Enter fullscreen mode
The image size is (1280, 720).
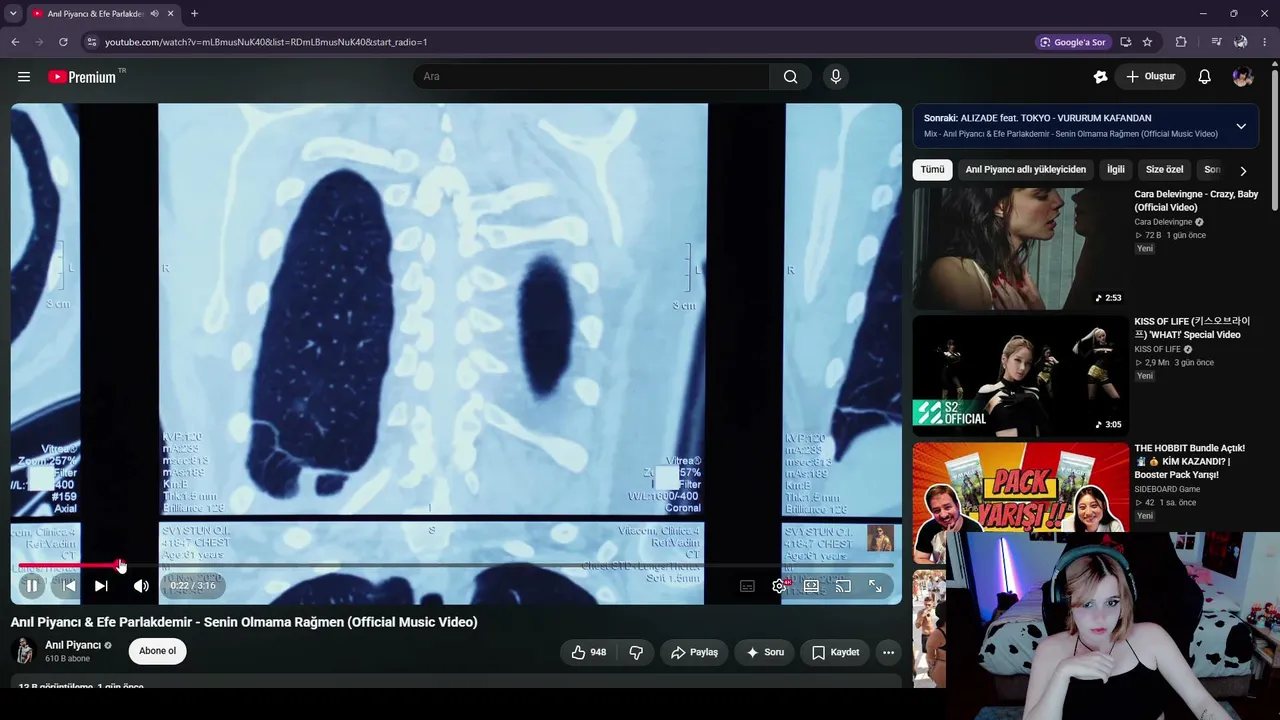pos(875,586)
